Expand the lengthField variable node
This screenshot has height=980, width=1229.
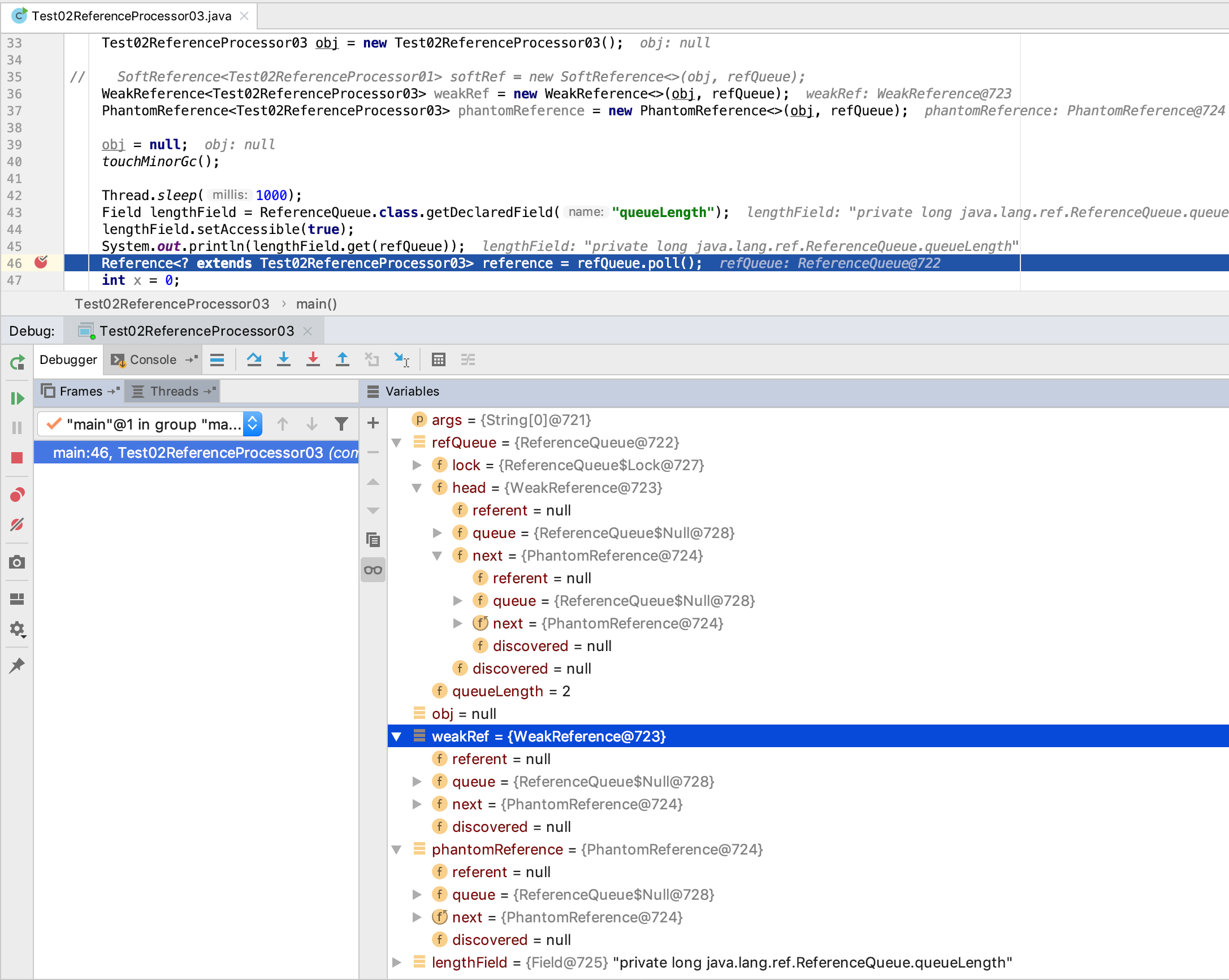pos(397,962)
